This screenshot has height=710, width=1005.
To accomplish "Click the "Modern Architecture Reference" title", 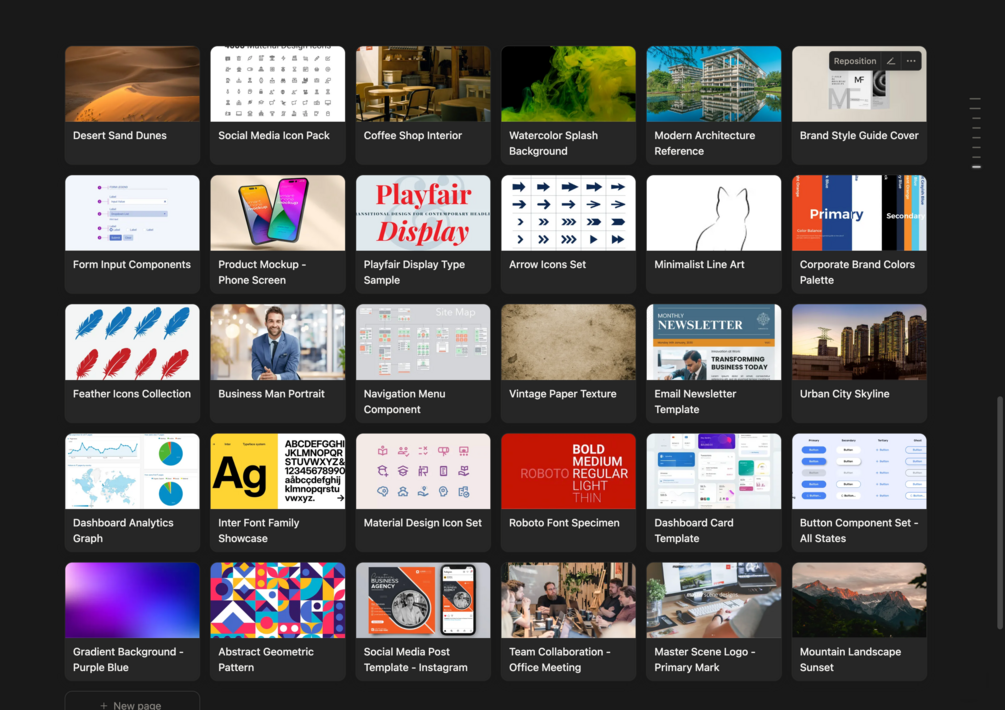I will click(x=704, y=144).
